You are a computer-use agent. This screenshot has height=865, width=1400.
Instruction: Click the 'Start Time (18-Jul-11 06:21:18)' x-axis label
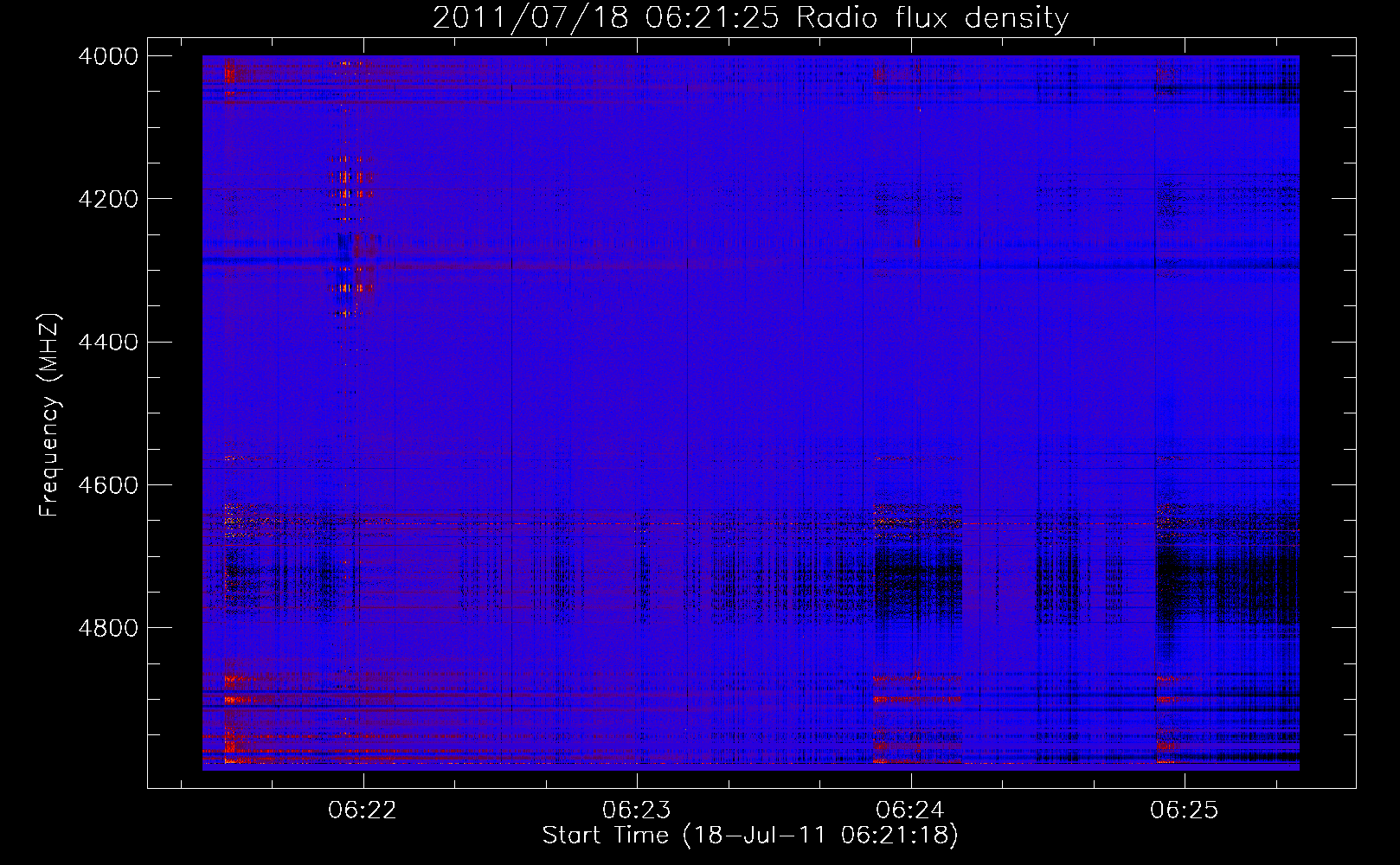[750, 836]
